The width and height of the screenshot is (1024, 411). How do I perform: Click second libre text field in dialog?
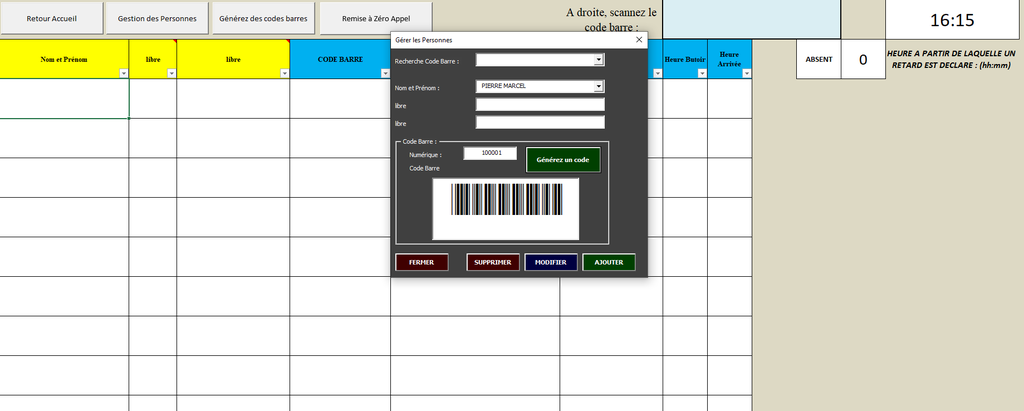coord(540,122)
